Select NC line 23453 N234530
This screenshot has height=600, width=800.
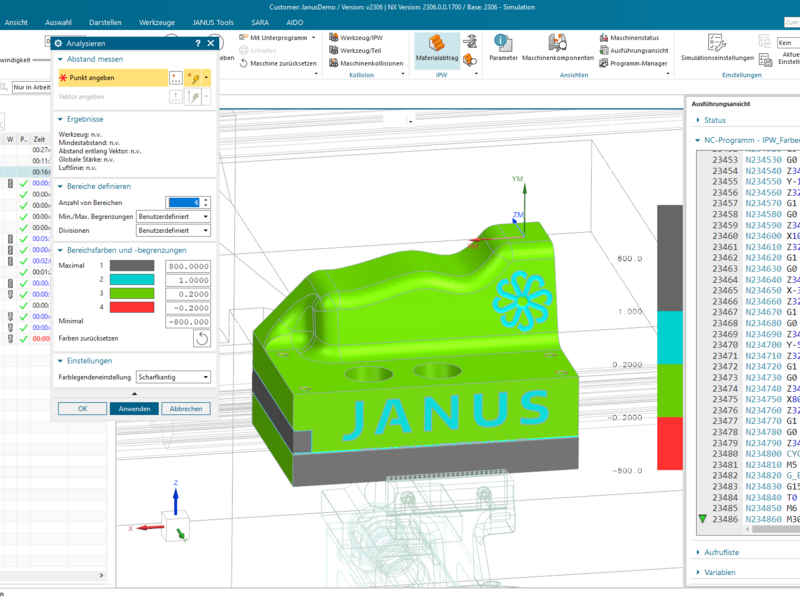(755, 160)
